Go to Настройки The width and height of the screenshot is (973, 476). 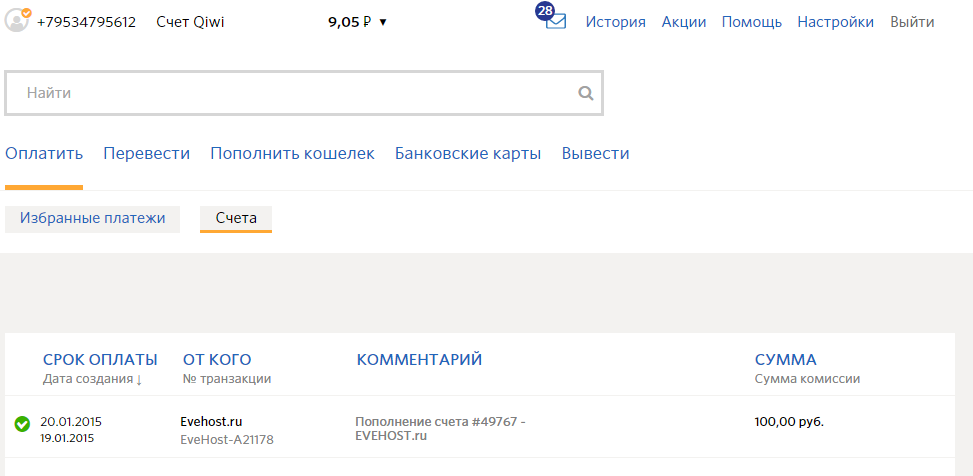(835, 22)
